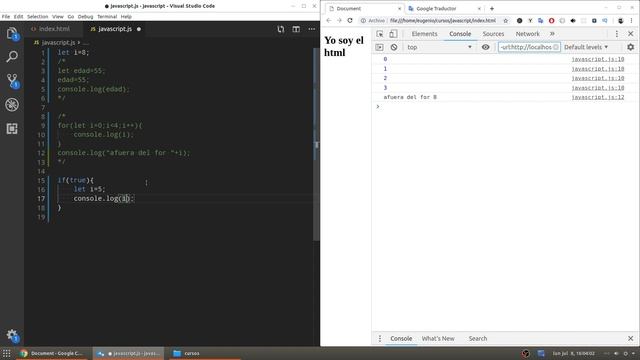The width and height of the screenshot is (640, 360).
Task: Open javascript.js:12 source link
Action: tap(598, 97)
